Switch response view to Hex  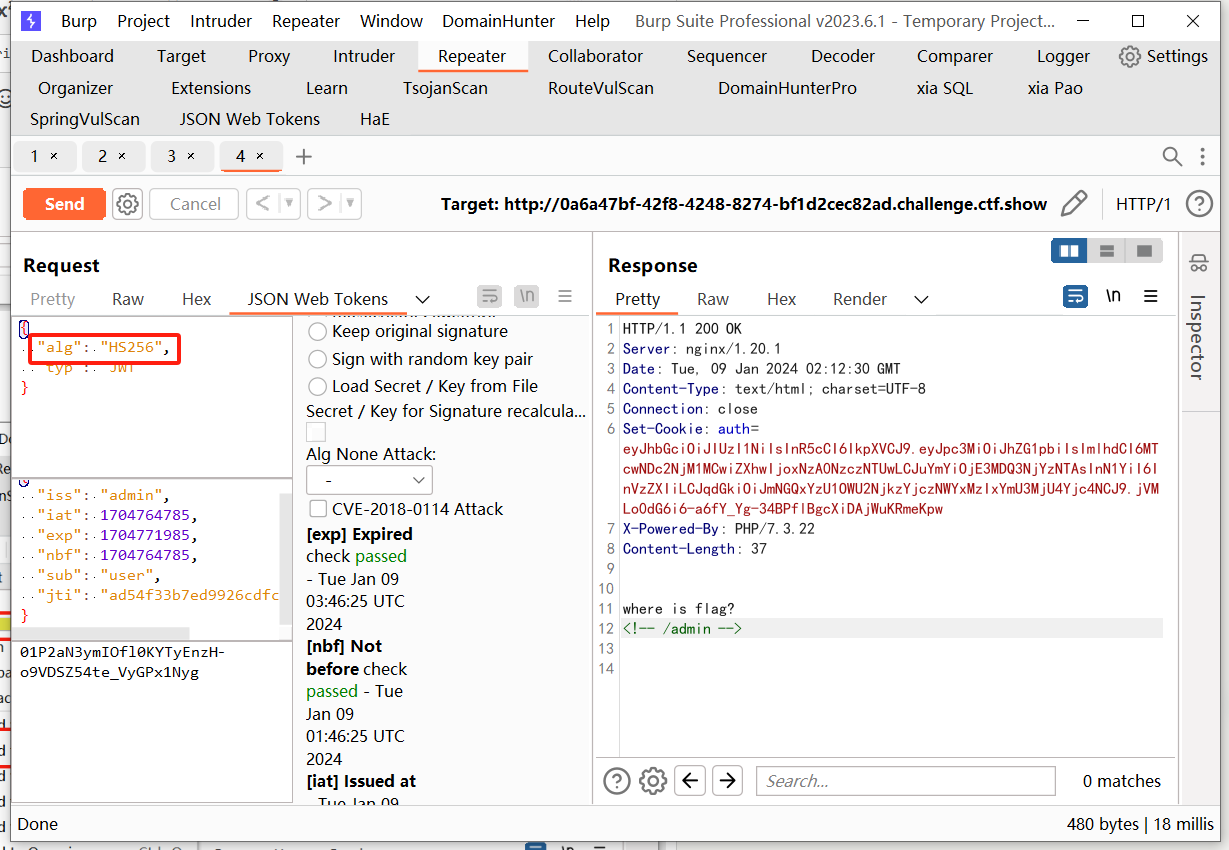click(782, 299)
